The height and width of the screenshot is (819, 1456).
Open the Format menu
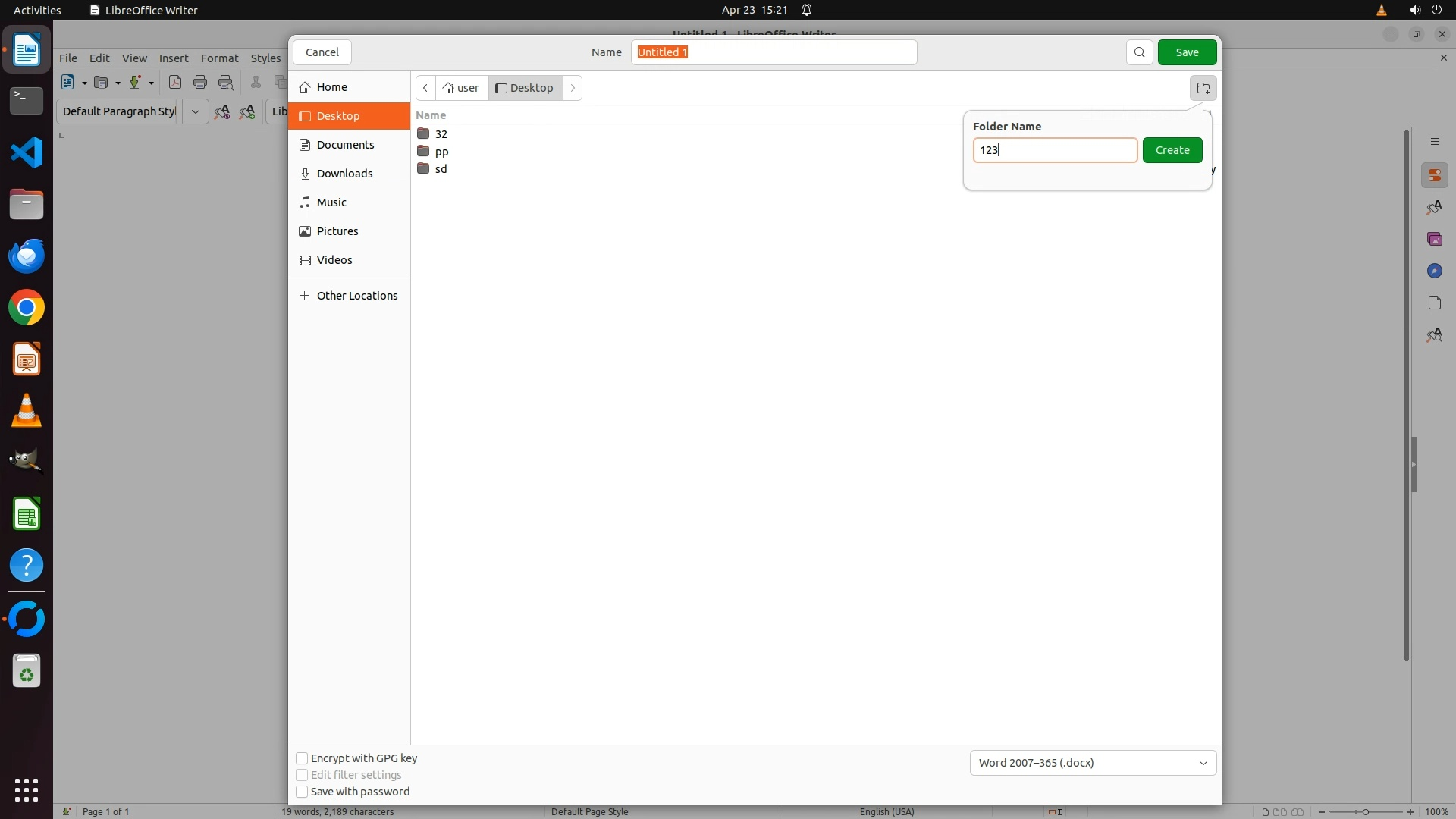[219, 58]
